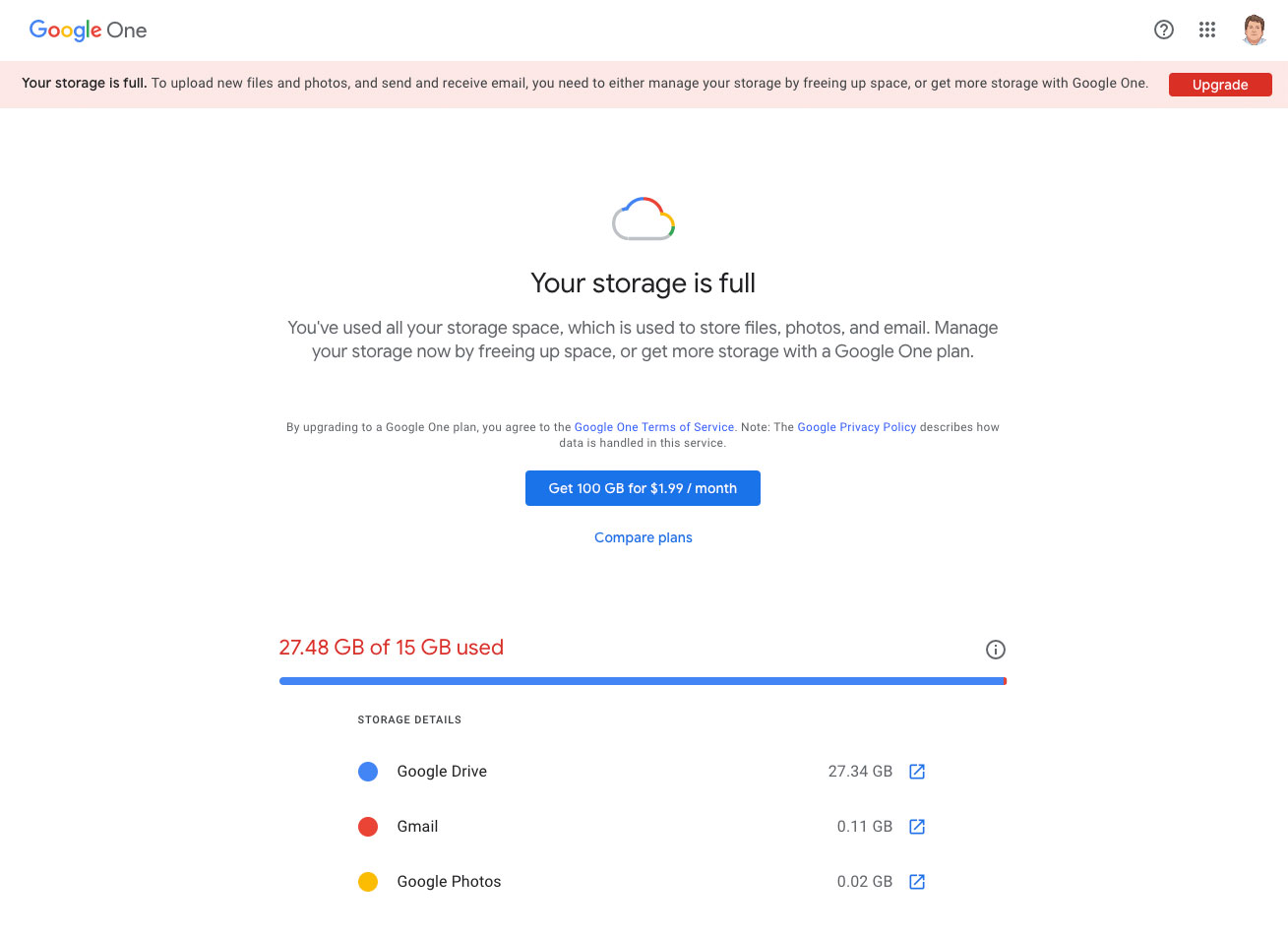Click the account profile avatar

coord(1254,30)
